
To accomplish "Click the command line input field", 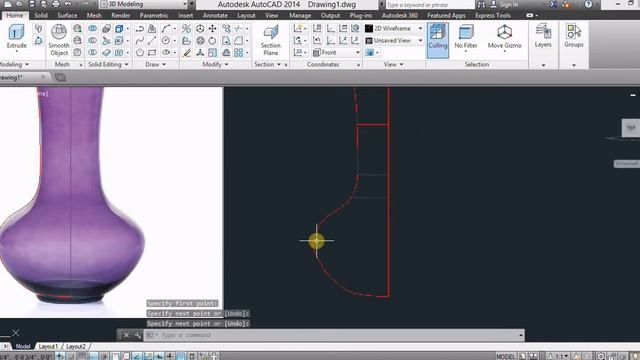I will click(335, 335).
